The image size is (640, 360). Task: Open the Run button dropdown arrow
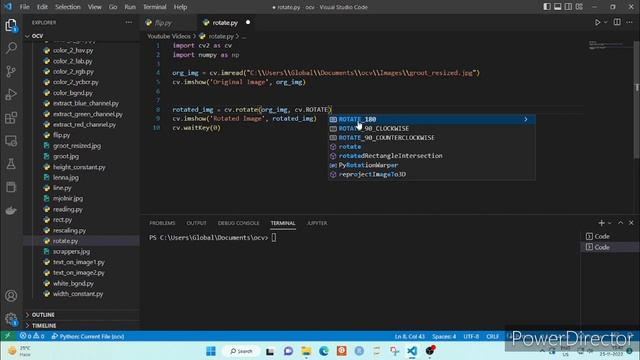click(606, 22)
